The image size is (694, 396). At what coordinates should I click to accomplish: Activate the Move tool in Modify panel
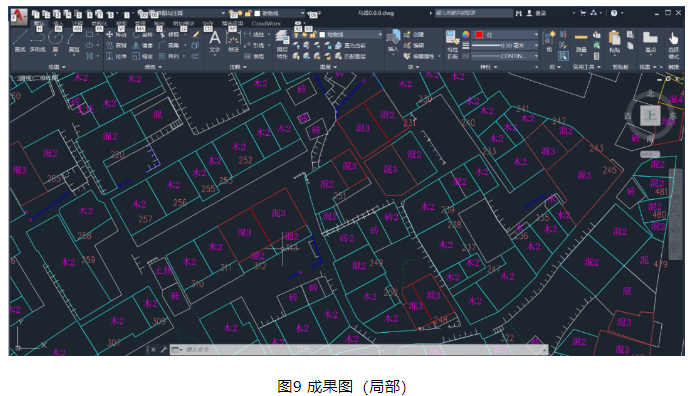click(116, 35)
